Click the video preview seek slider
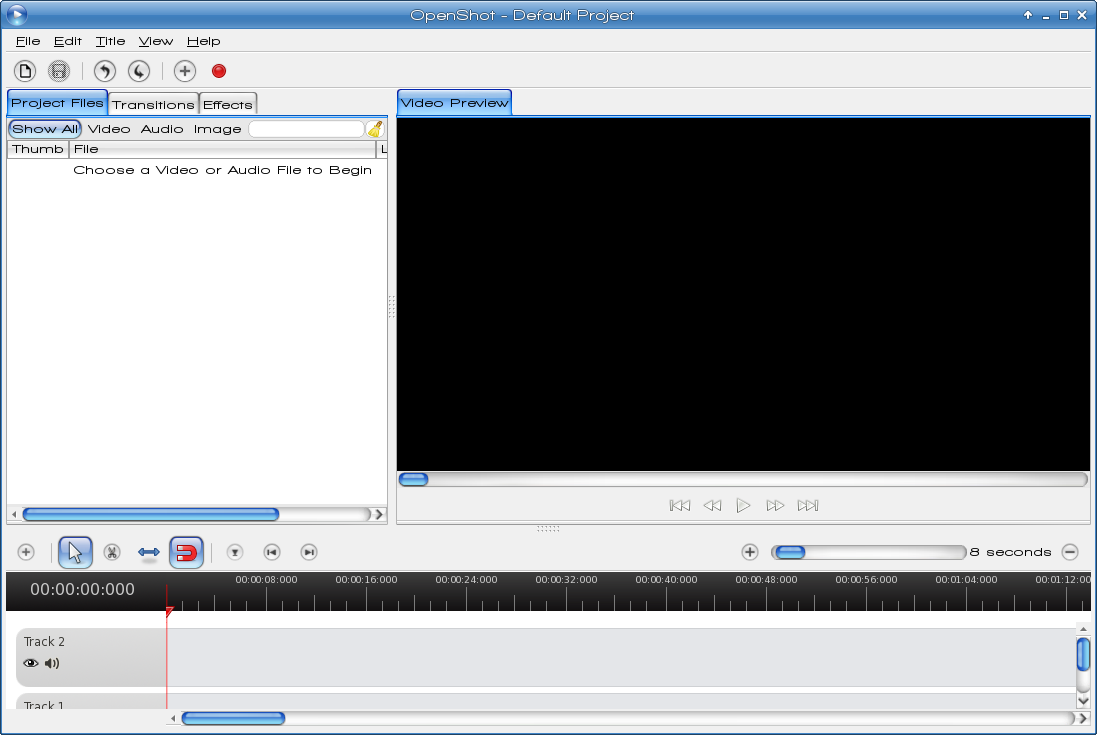Viewport: 1097px width, 735px height. click(x=743, y=479)
